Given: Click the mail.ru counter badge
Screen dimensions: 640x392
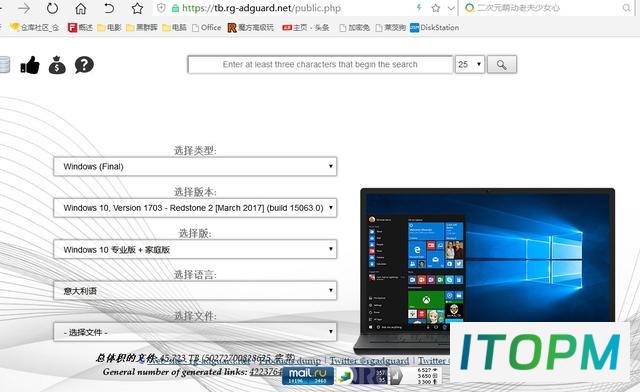Looking at the screenshot, I should tap(308, 376).
